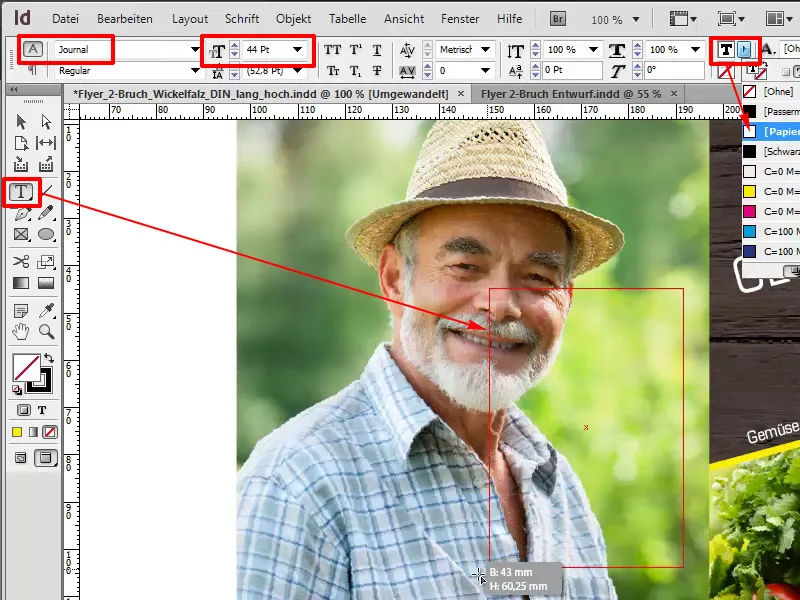Set formatting affects container
The width and height of the screenshot is (800, 600).
pos(23,410)
